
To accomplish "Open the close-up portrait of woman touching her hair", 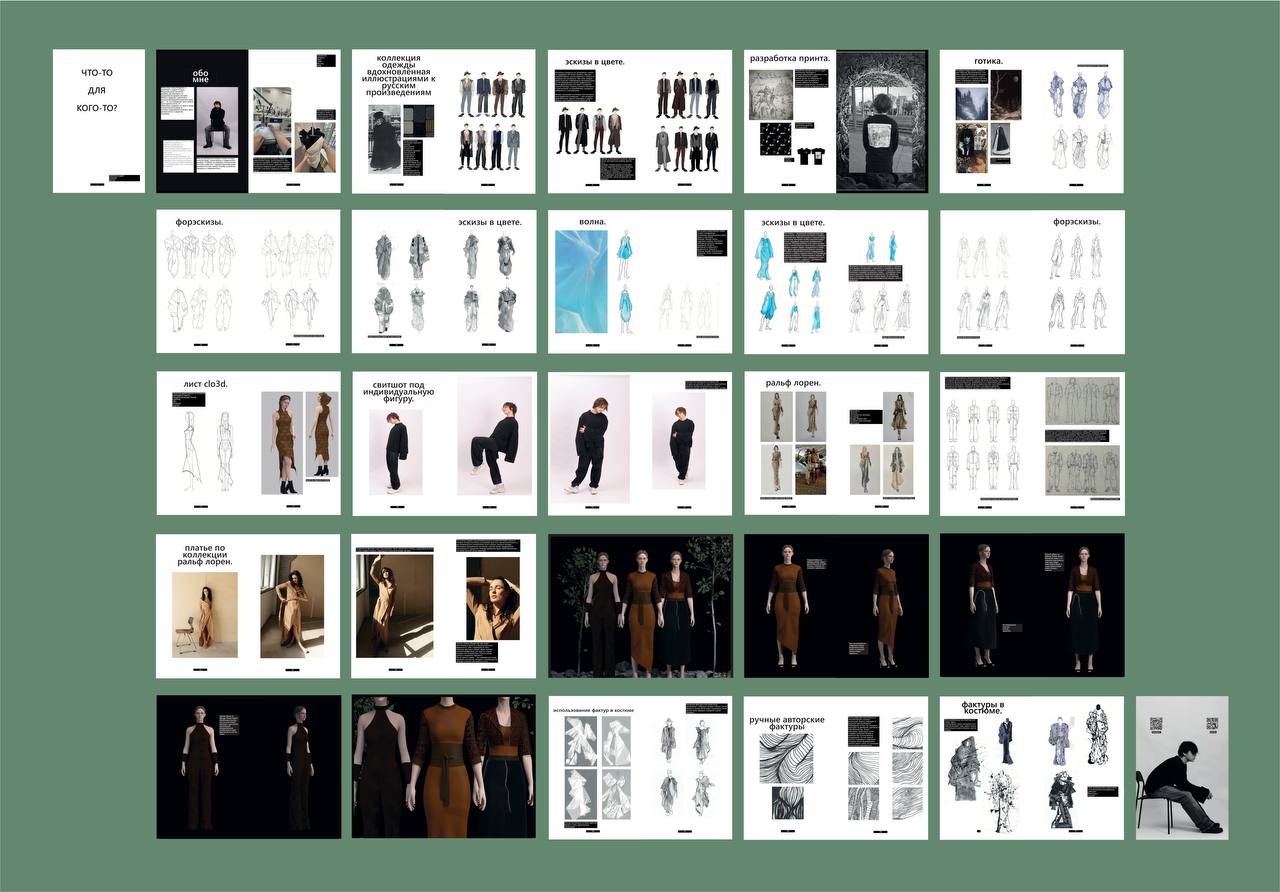I will 492,598.
